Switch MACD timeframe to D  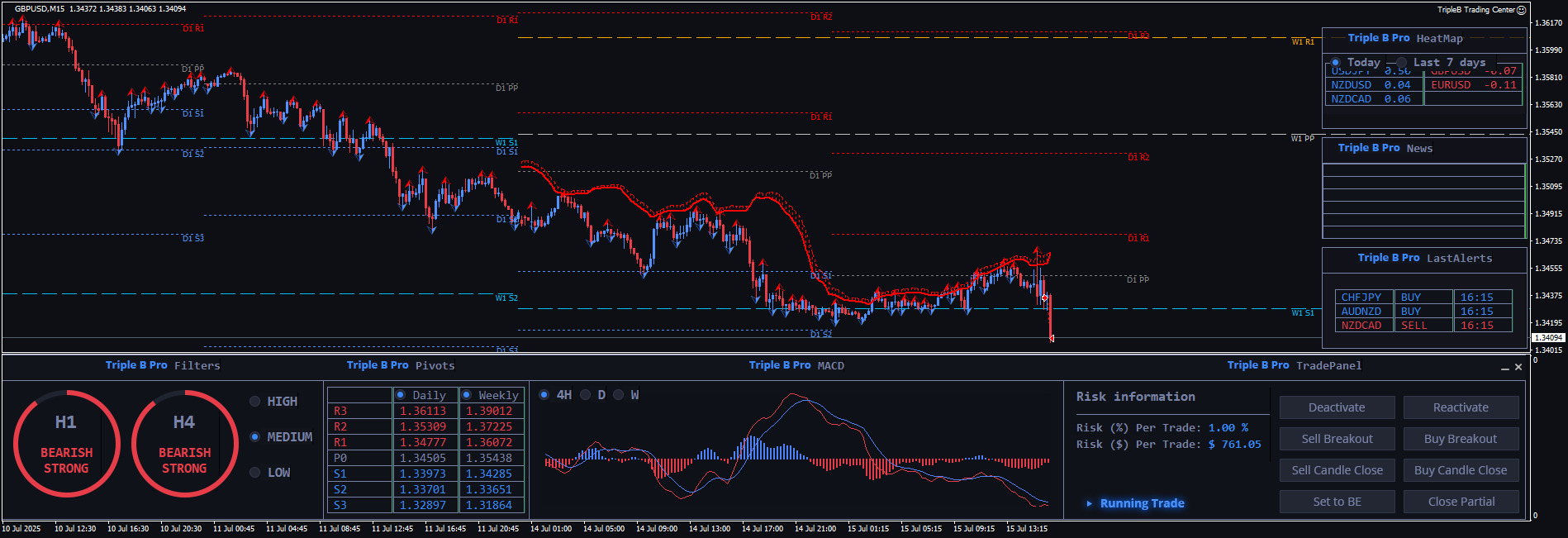[586, 395]
